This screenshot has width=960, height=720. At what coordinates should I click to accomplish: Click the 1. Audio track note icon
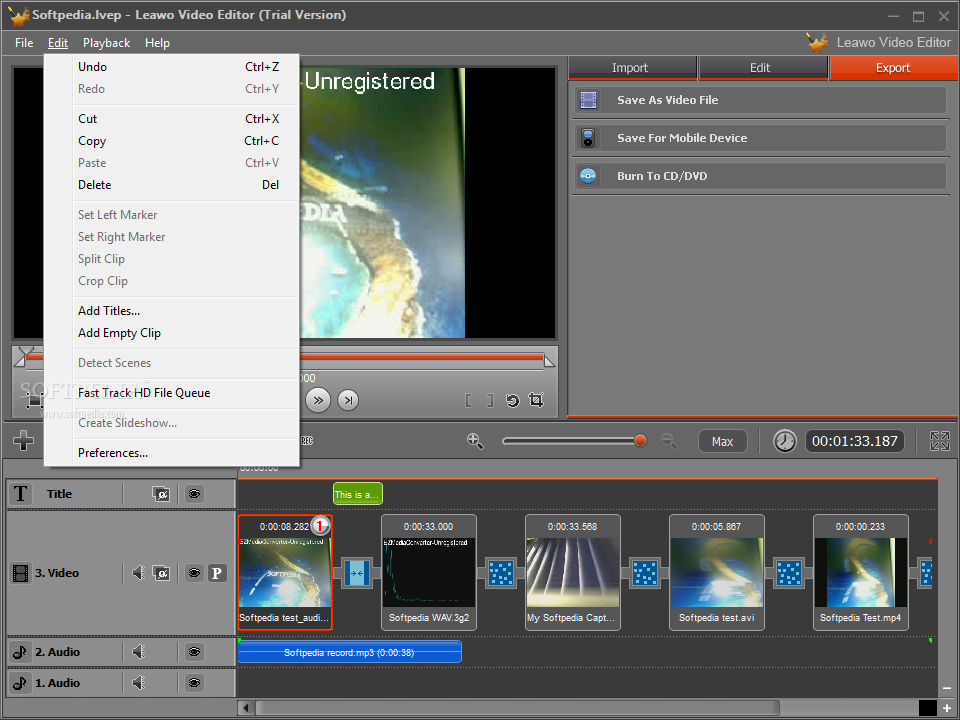[x=20, y=683]
